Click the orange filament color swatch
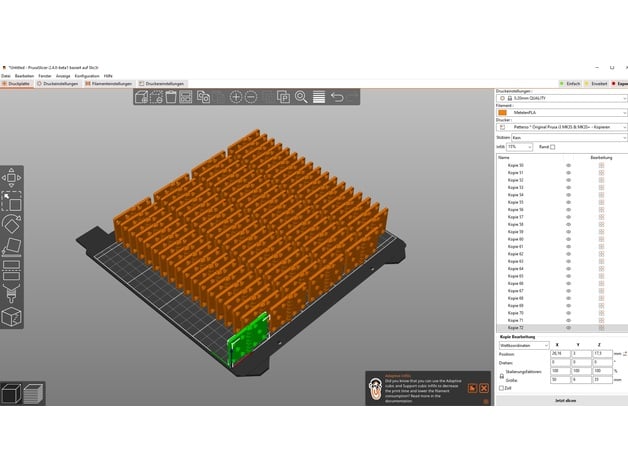The width and height of the screenshot is (628, 472). [502, 113]
